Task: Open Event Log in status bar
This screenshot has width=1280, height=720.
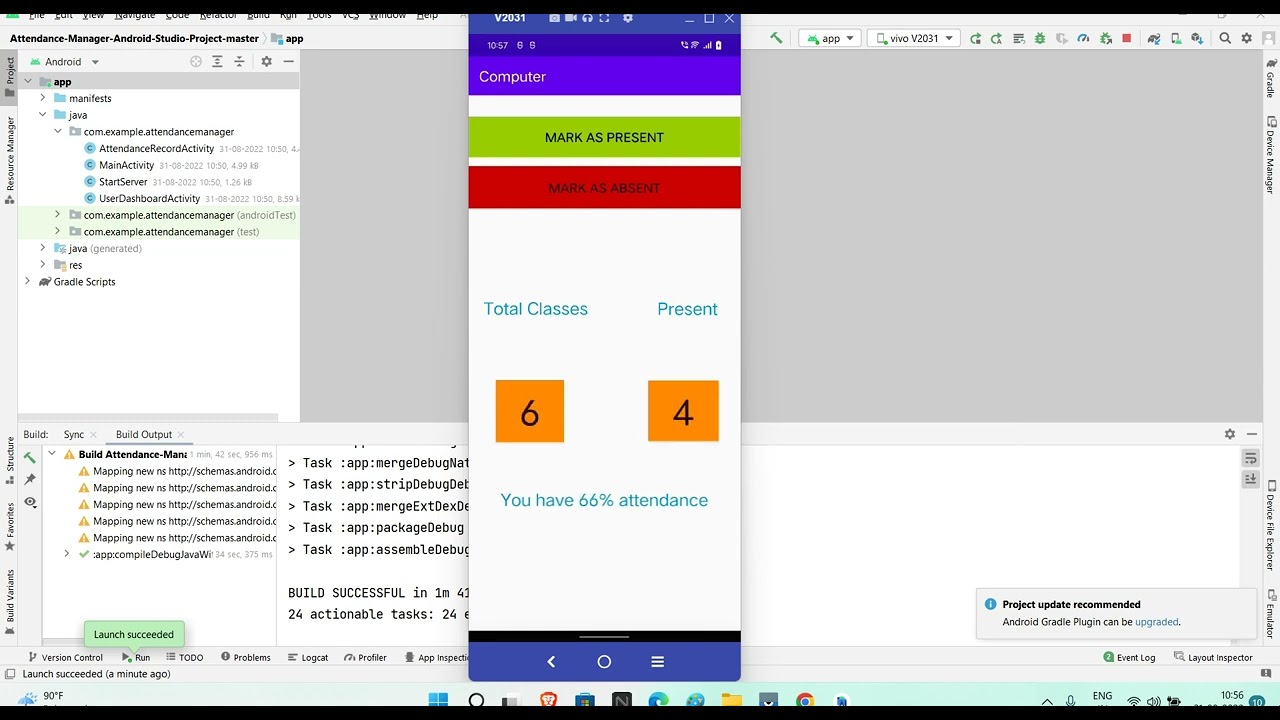Action: click(x=1129, y=657)
